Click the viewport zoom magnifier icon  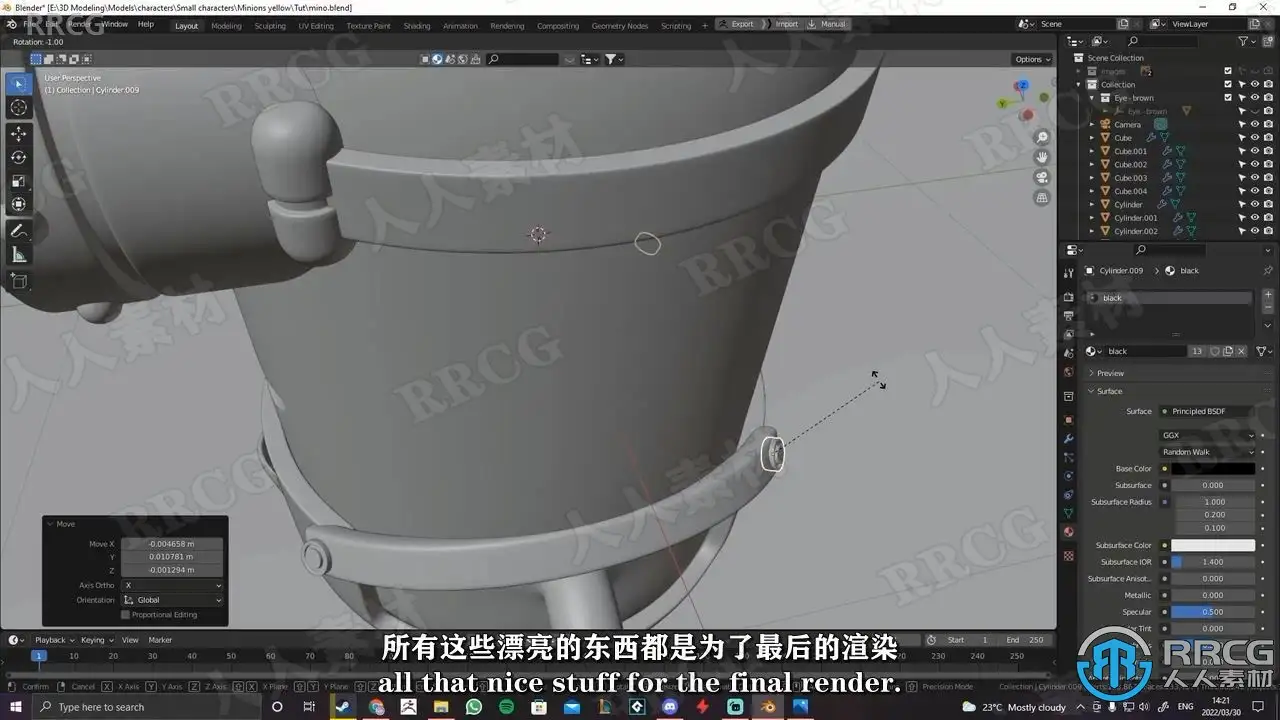click(x=1042, y=137)
